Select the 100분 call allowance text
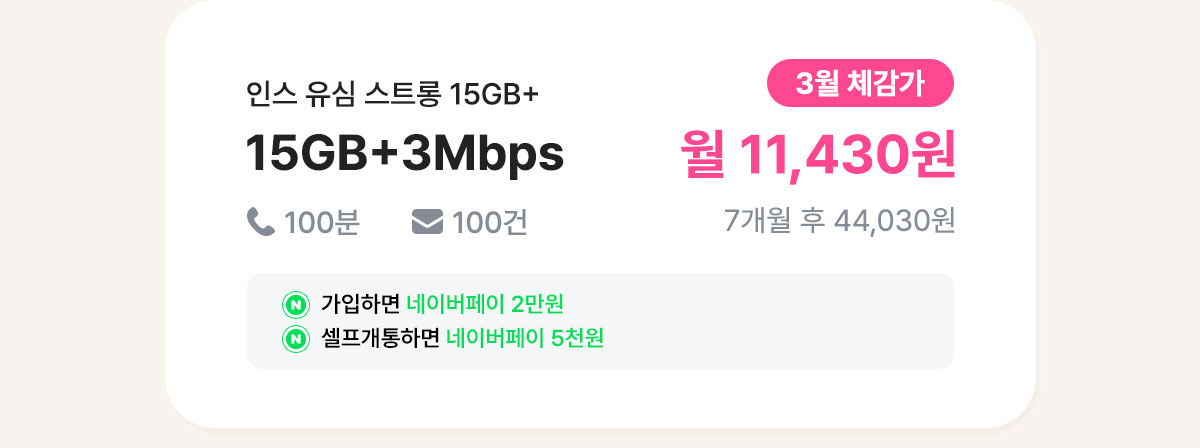1200x448 pixels. tap(321, 222)
